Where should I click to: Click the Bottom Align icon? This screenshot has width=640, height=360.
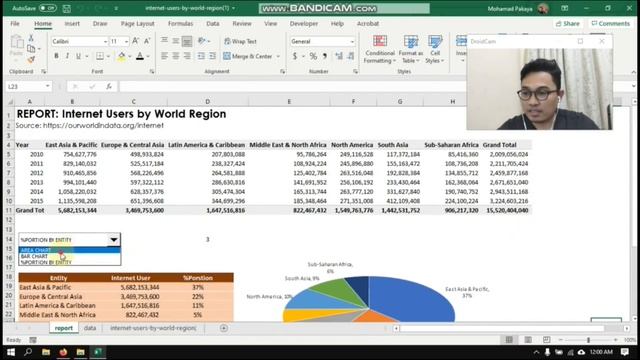coord(187,41)
